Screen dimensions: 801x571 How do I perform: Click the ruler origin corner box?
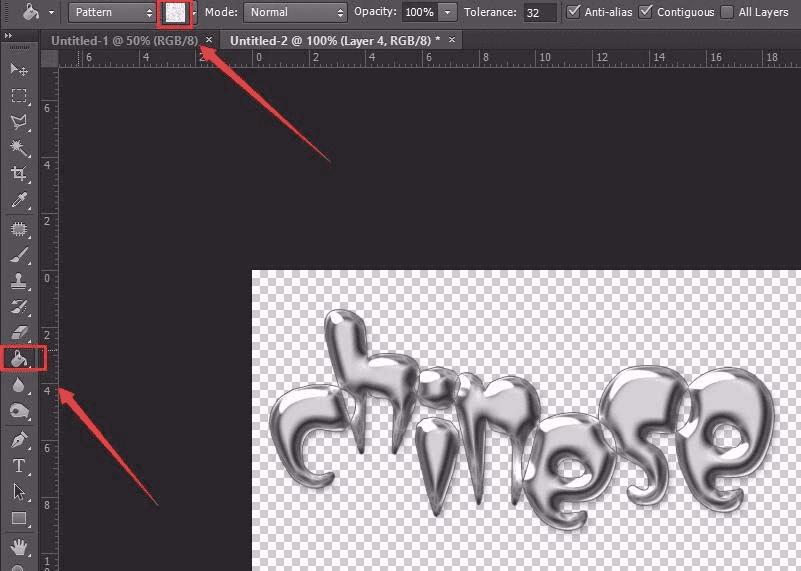[50, 59]
